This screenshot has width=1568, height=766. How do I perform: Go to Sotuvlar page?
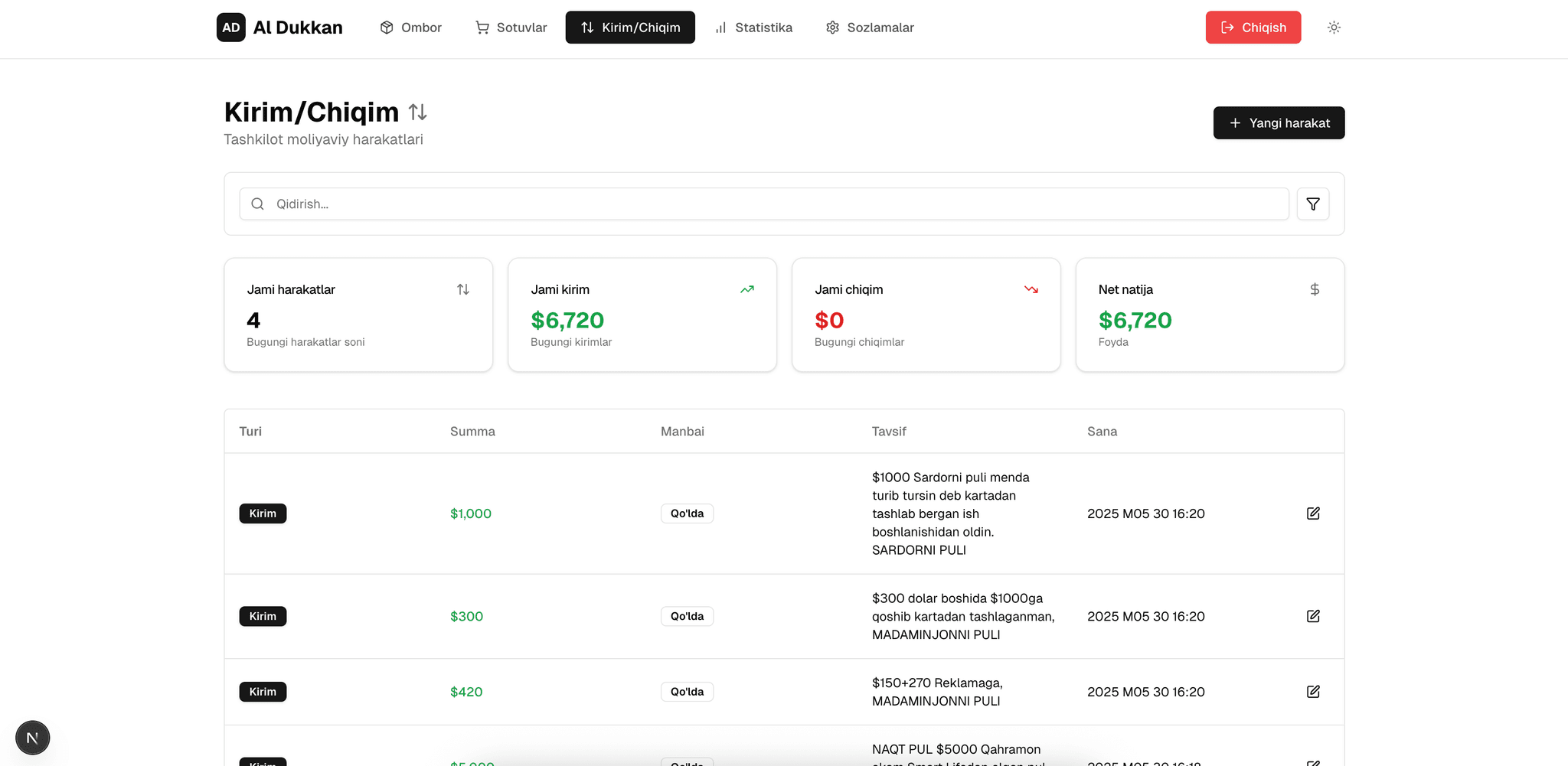511,28
